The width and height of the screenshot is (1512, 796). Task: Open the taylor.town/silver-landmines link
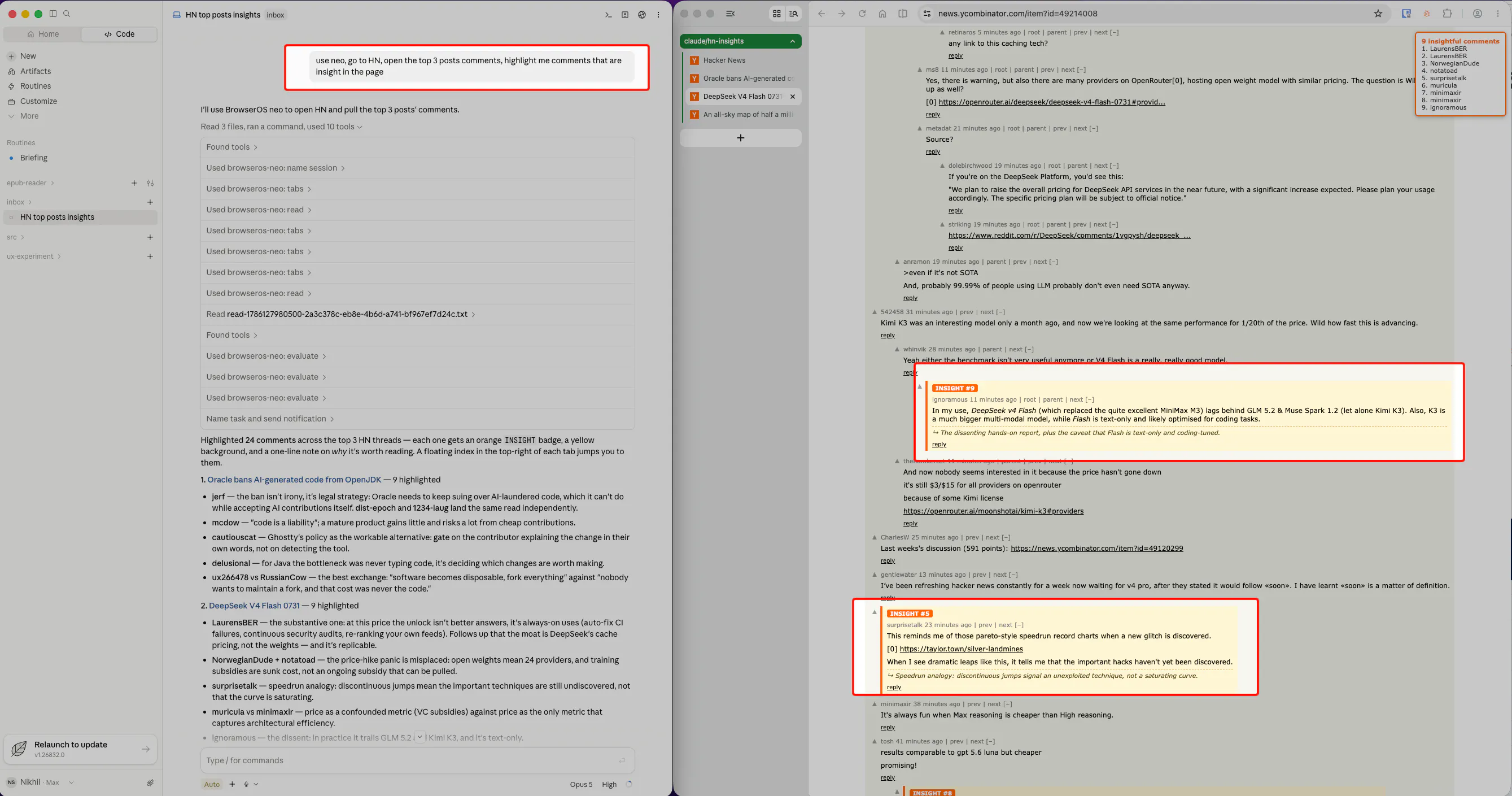click(961, 649)
